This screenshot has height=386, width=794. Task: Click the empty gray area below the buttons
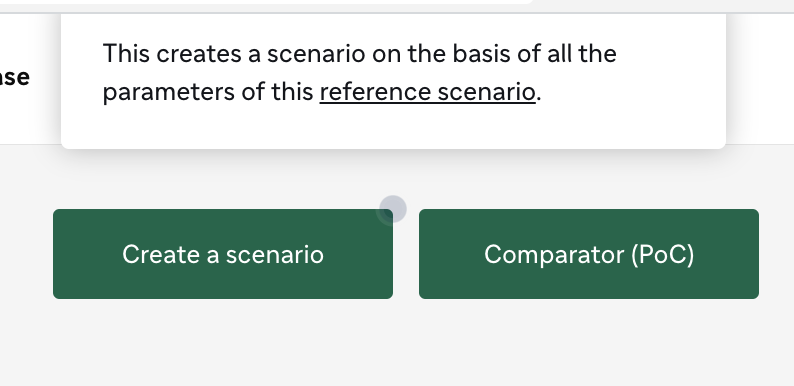pyautogui.click(x=397, y=344)
